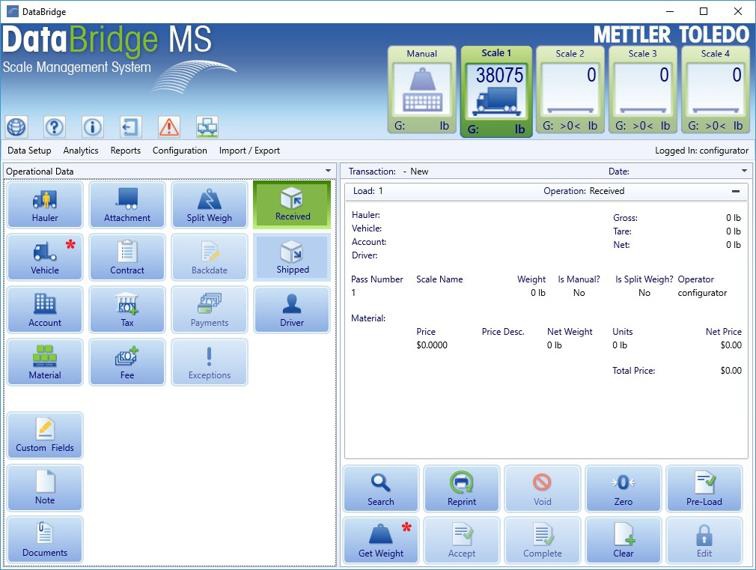This screenshot has width=756, height=570.
Task: Click the Is Manual? header
Action: [x=579, y=279]
